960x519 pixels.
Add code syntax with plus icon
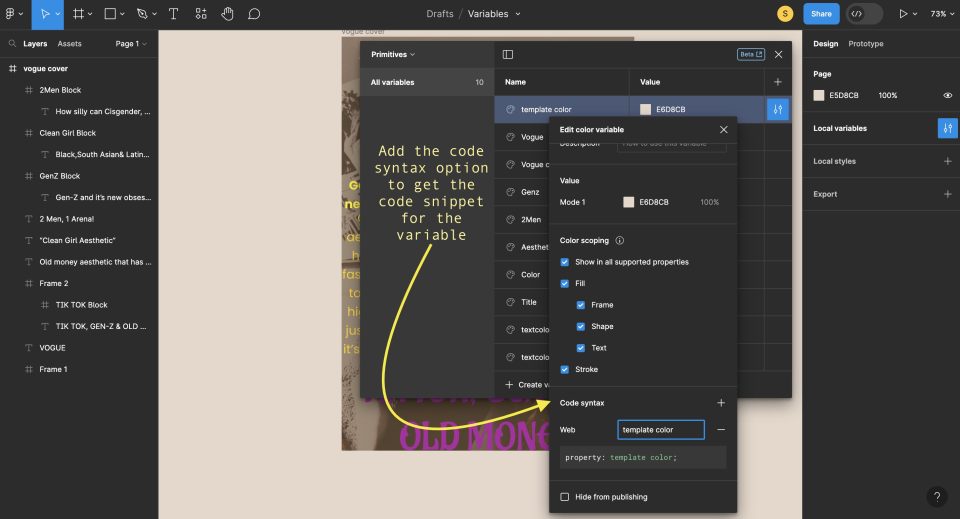(721, 403)
